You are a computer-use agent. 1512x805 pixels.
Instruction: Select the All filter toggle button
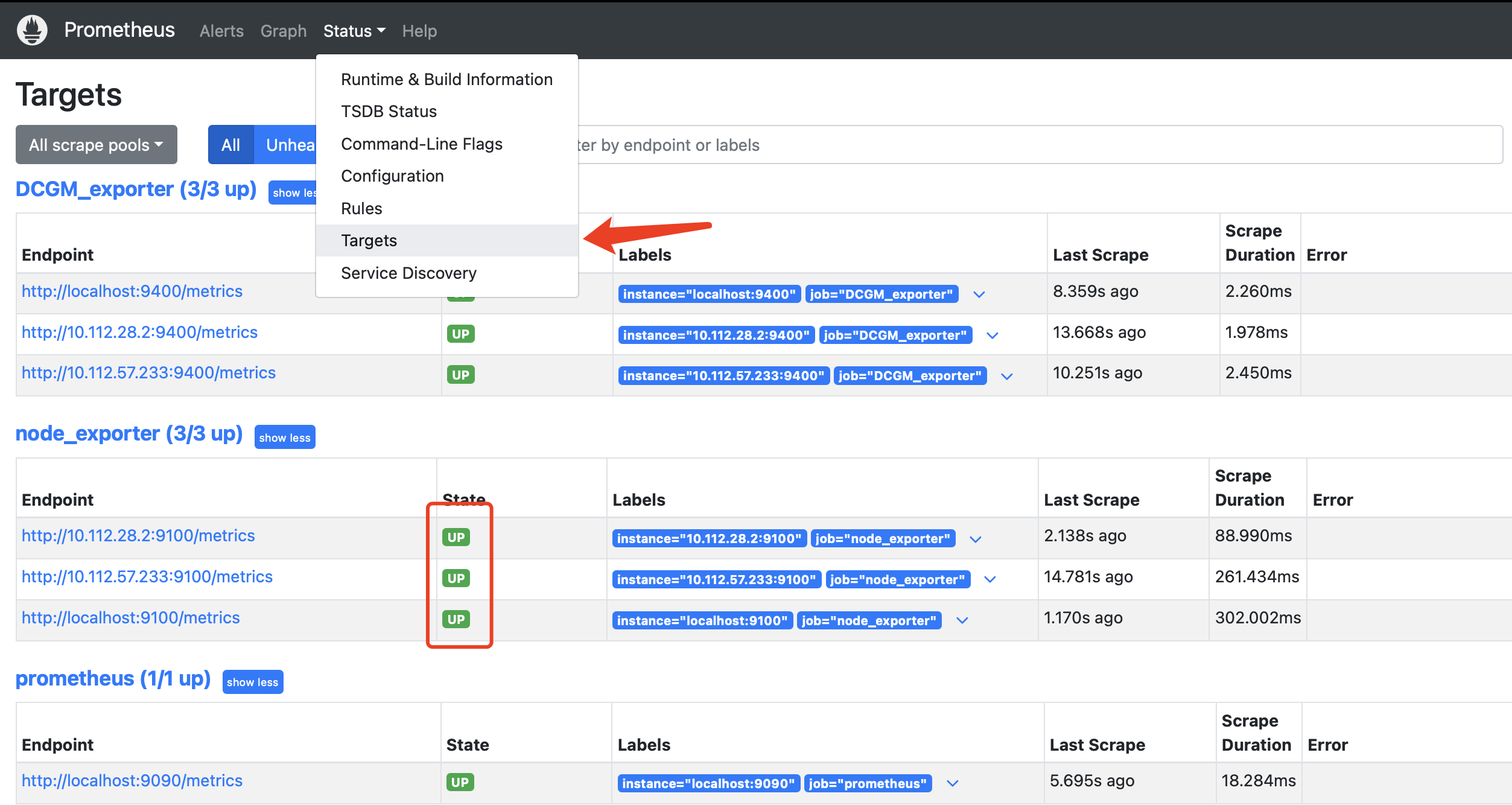pos(230,145)
